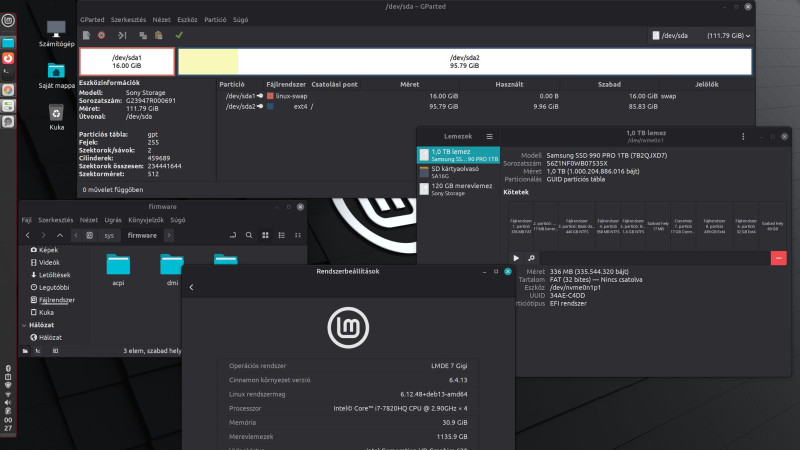The width and height of the screenshot is (800, 450).
Task: Apply all operations with the green checkmark
Action: [179, 35]
